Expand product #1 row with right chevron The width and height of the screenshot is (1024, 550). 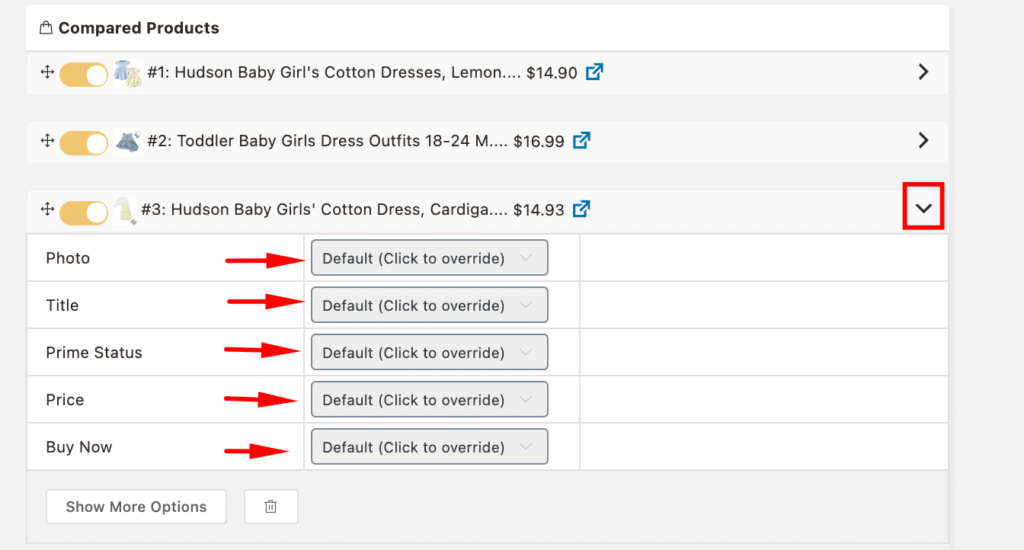pos(923,72)
